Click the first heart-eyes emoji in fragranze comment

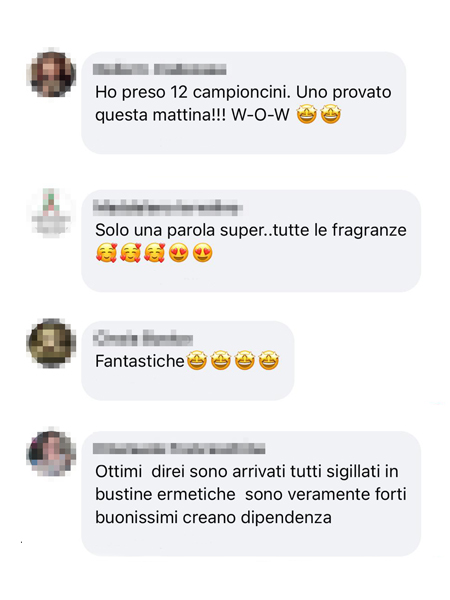pos(179,253)
